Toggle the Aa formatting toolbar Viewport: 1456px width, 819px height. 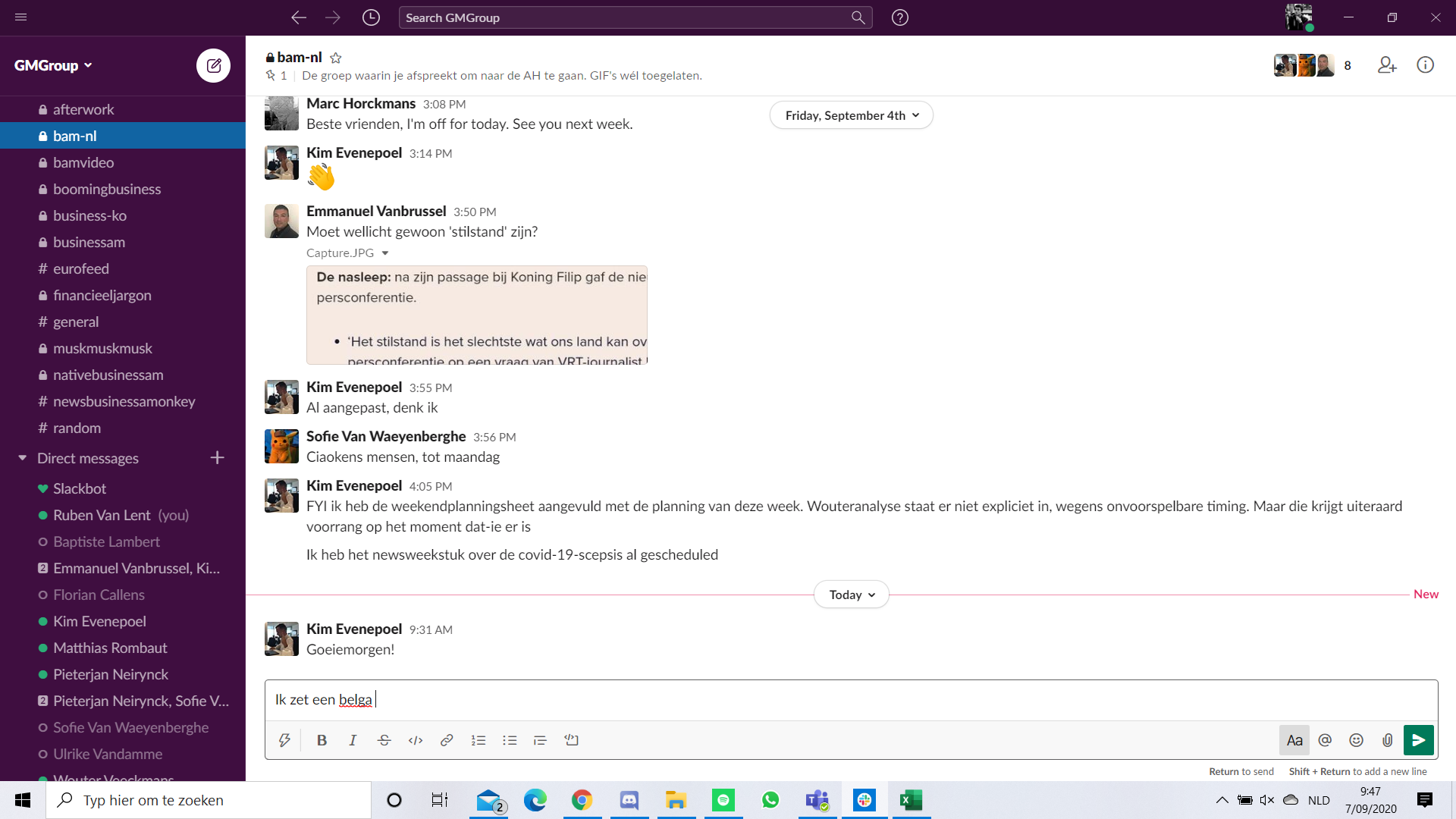click(1294, 740)
